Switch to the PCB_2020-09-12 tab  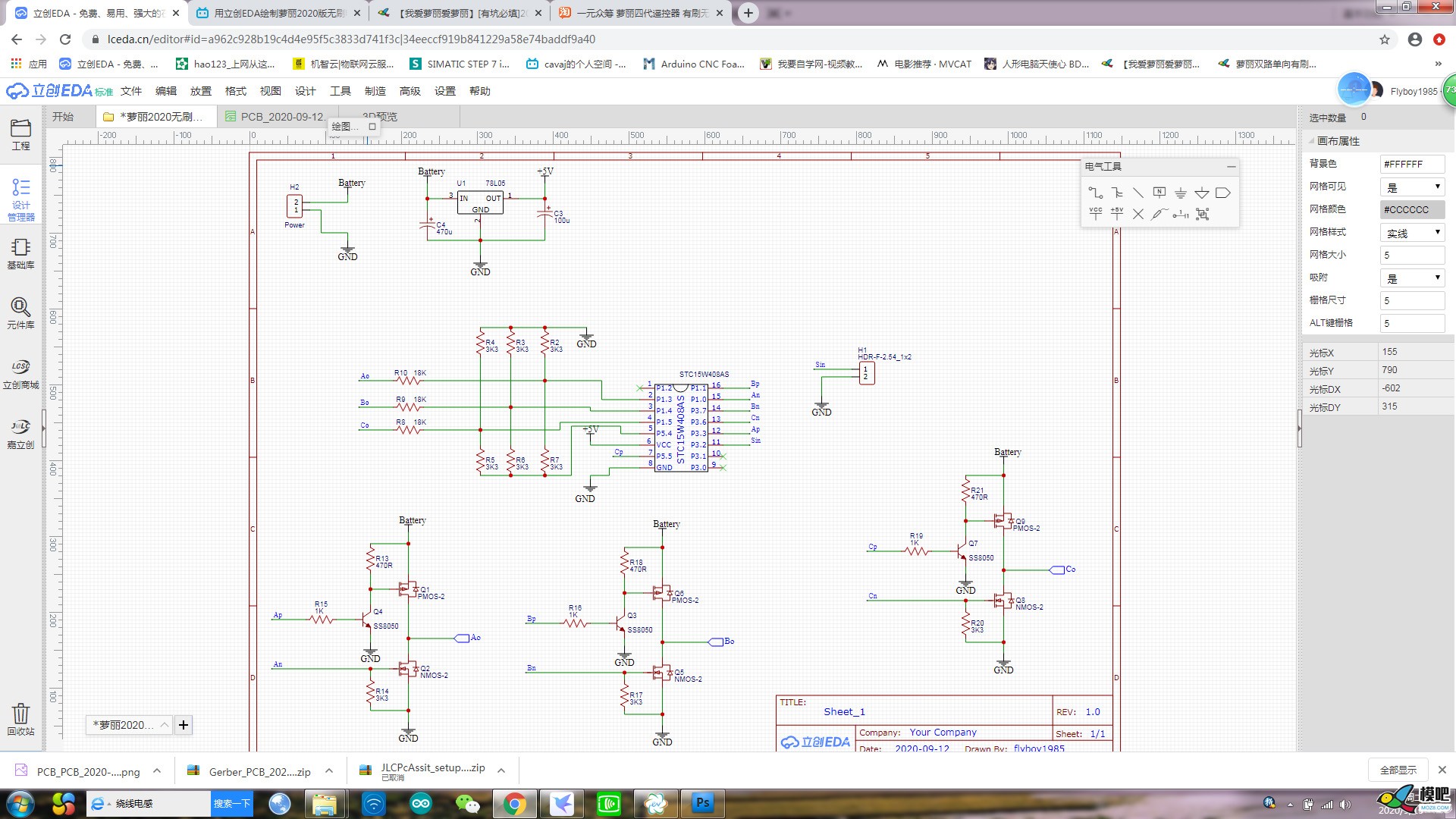tap(278, 117)
